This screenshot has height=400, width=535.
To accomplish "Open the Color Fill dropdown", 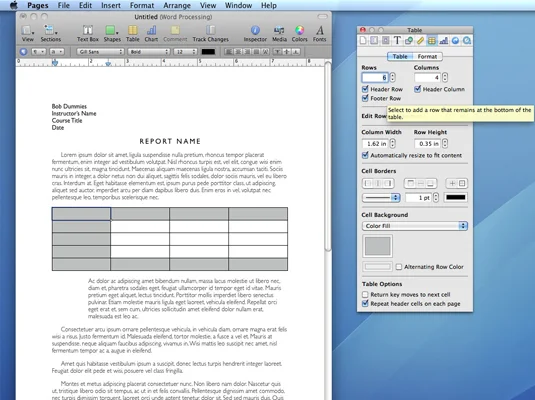I will point(415,226).
